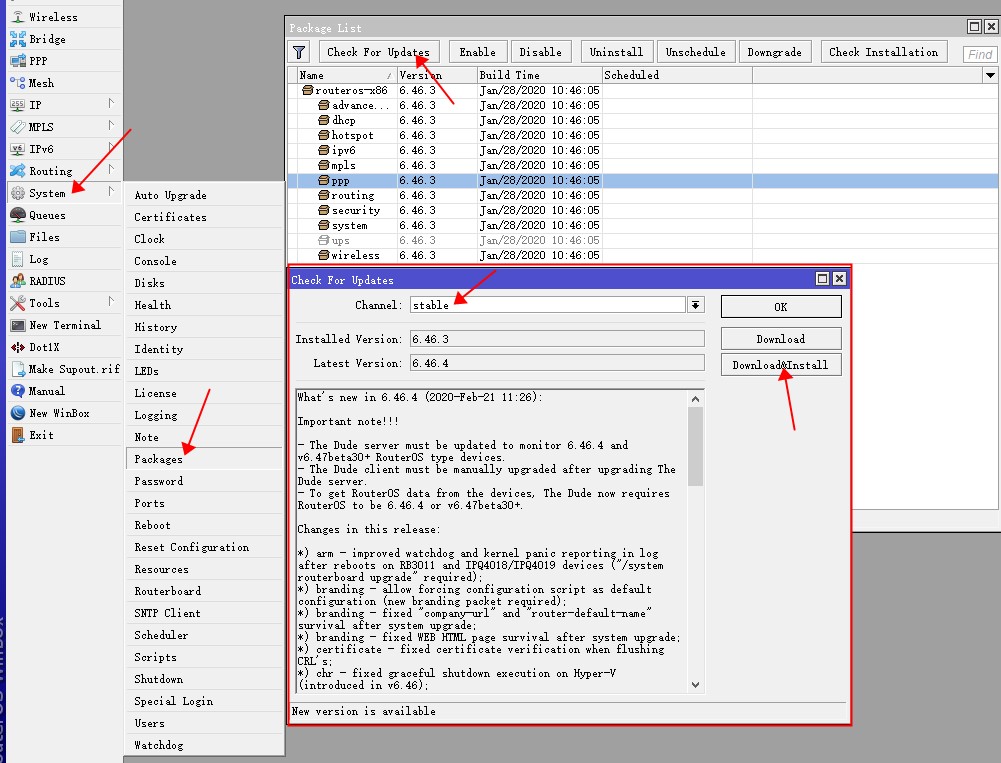Click OK in Check For Updates dialog

[781, 306]
